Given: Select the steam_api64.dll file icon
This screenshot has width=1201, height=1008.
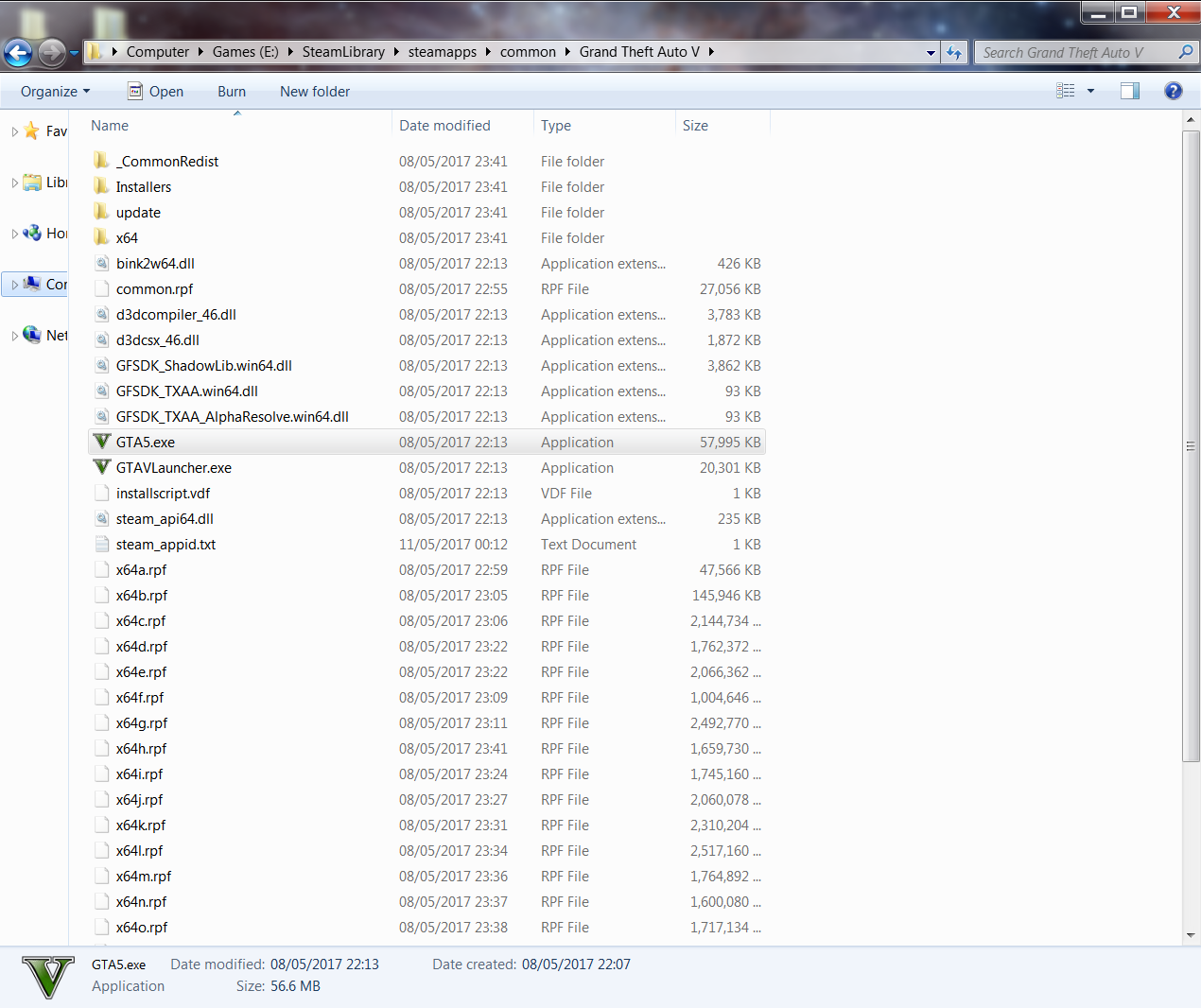Looking at the screenshot, I should 102,518.
